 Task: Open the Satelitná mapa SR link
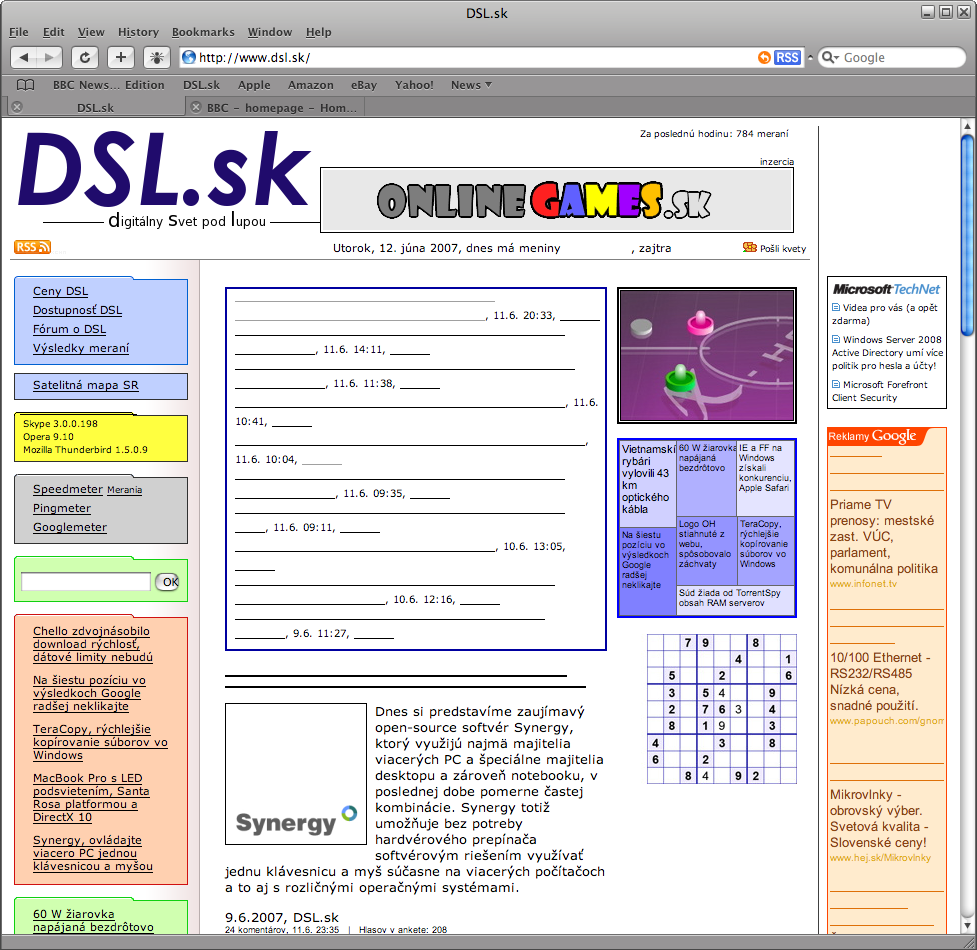pyautogui.click(x=86, y=385)
